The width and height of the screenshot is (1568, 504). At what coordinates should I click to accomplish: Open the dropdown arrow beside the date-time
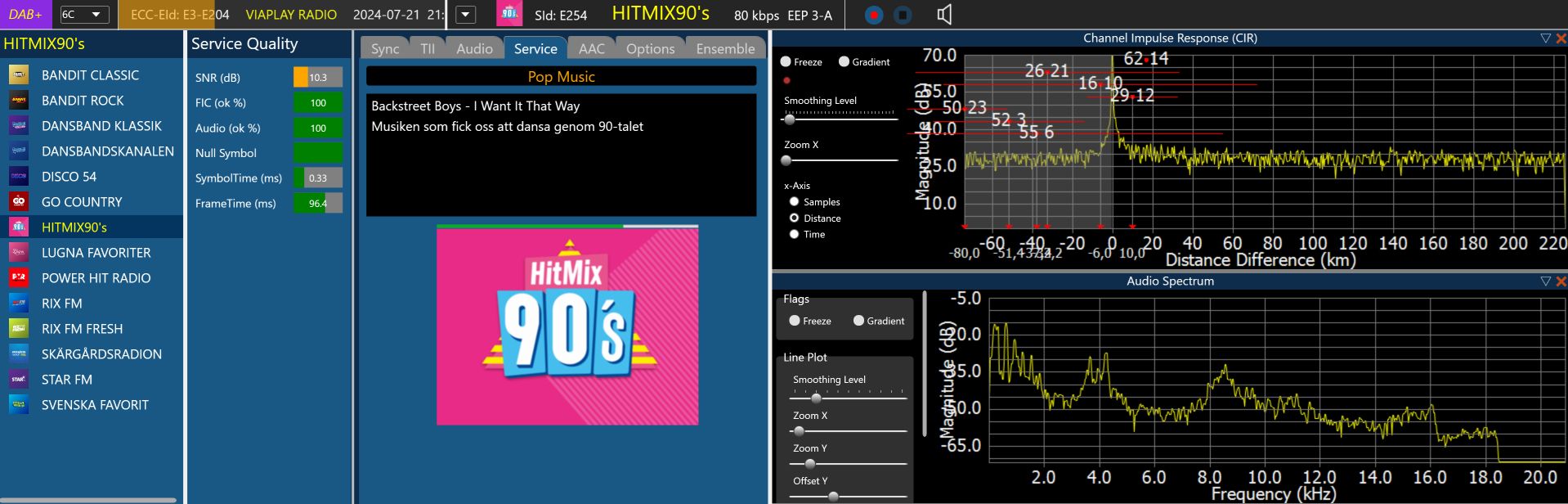coord(465,15)
